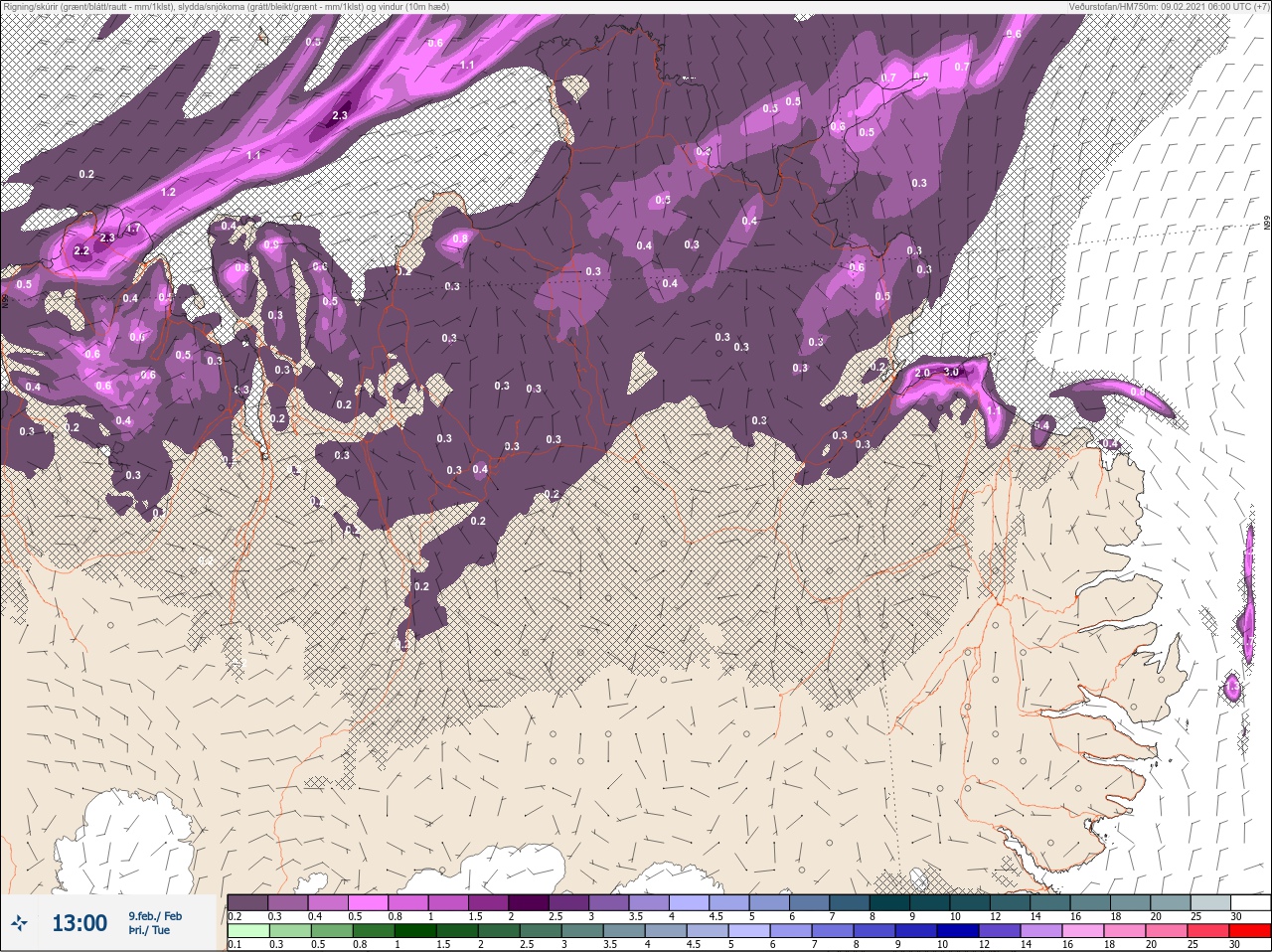1272x952 pixels.
Task: Click the 13:00 forecast time label
Action: (x=79, y=923)
